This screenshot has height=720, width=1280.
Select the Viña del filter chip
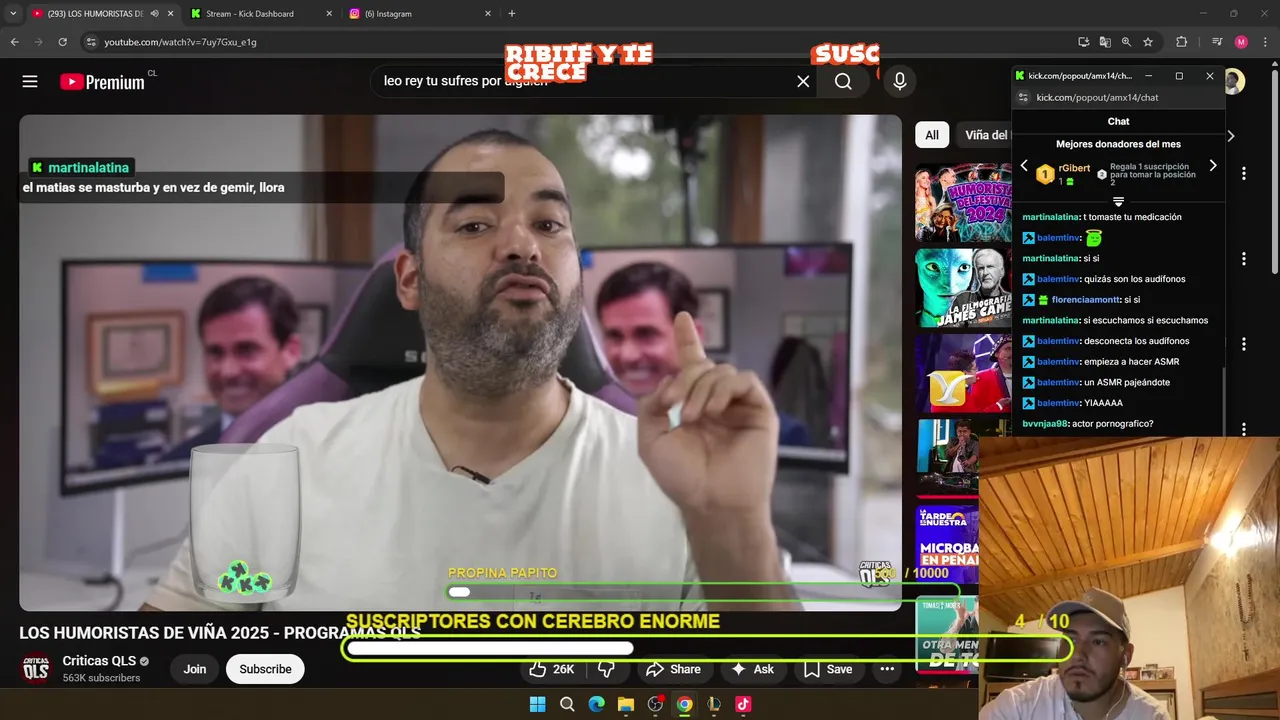pyautogui.click(x=987, y=135)
